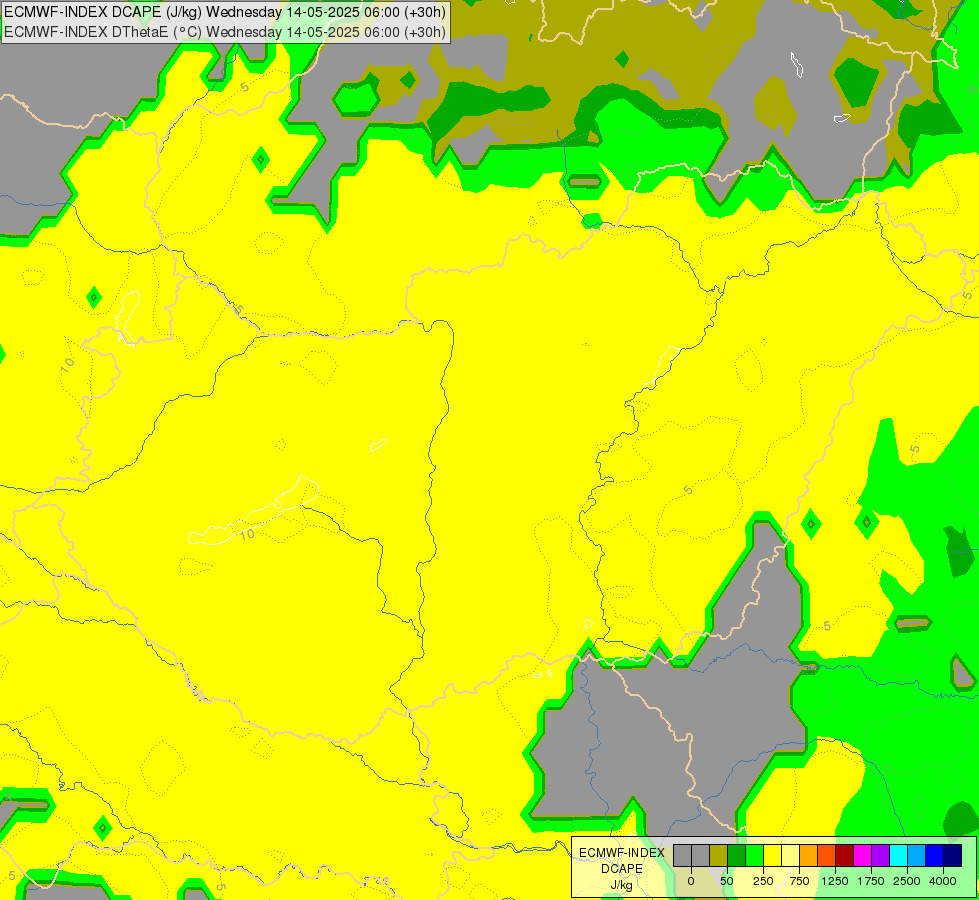Click the purple legend swatch
This screenshot has height=900, width=979.
pyautogui.click(x=881, y=856)
